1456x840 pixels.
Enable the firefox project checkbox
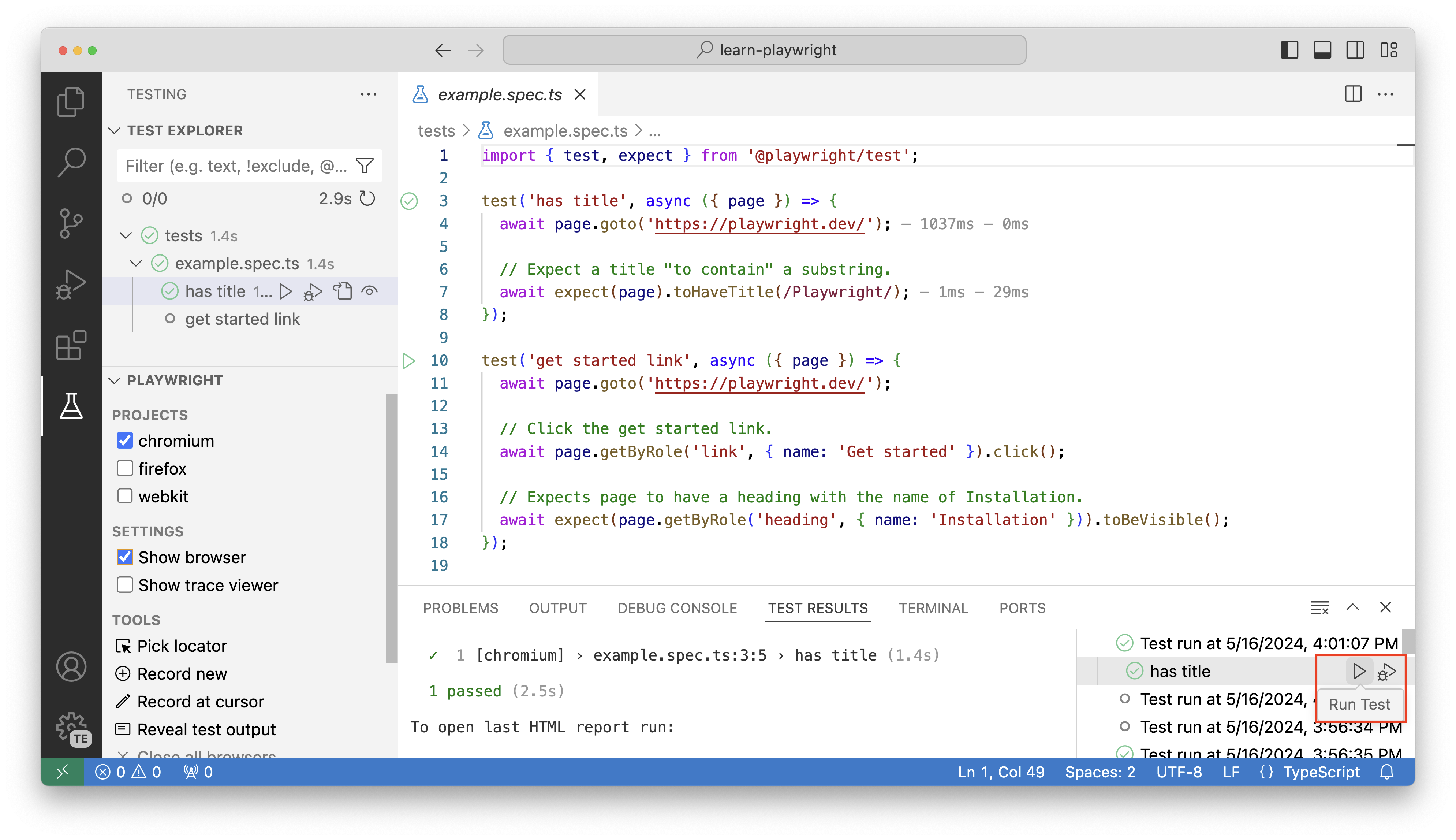[x=124, y=468]
